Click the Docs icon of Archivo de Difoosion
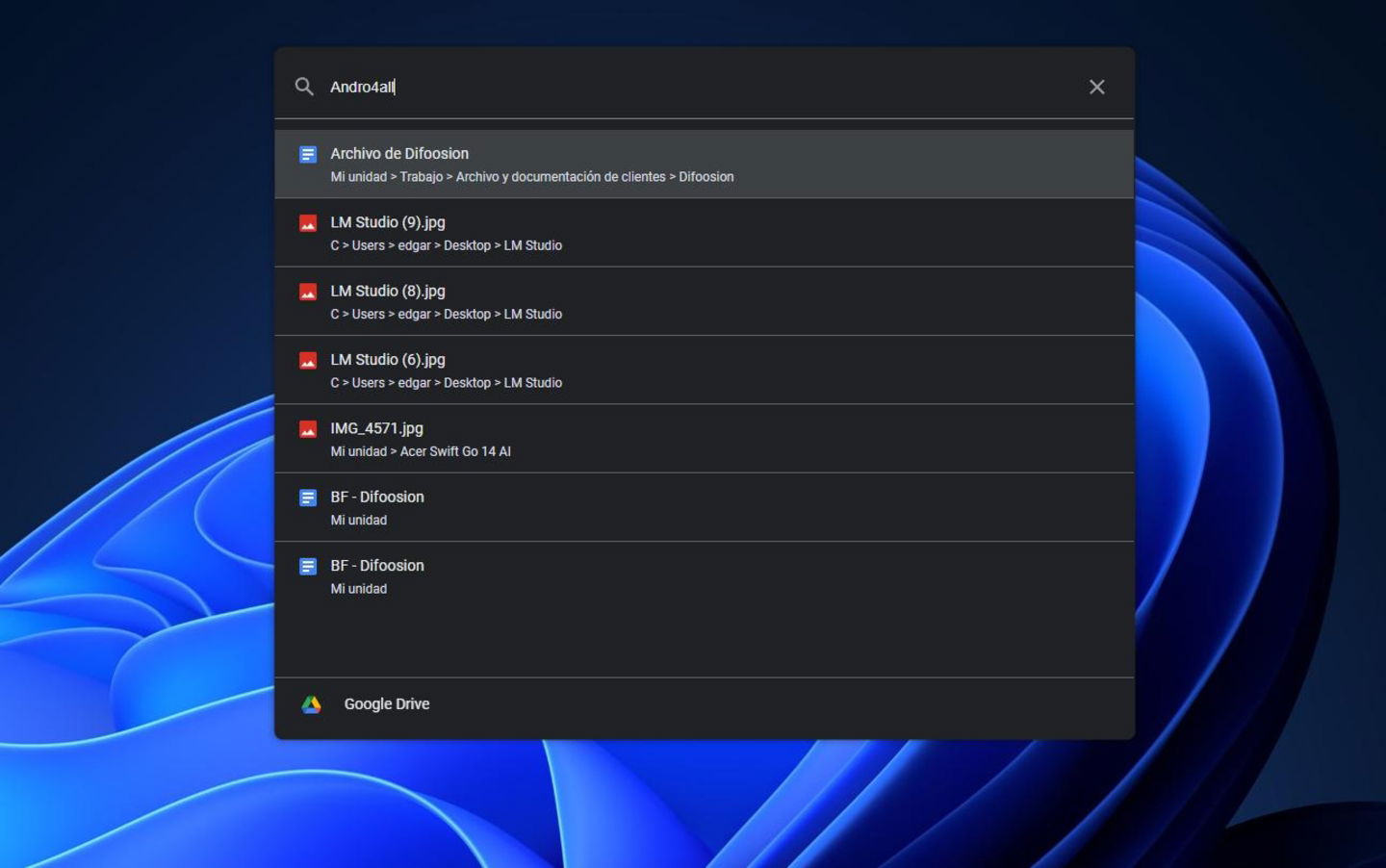The image size is (1386, 868). coord(308,154)
